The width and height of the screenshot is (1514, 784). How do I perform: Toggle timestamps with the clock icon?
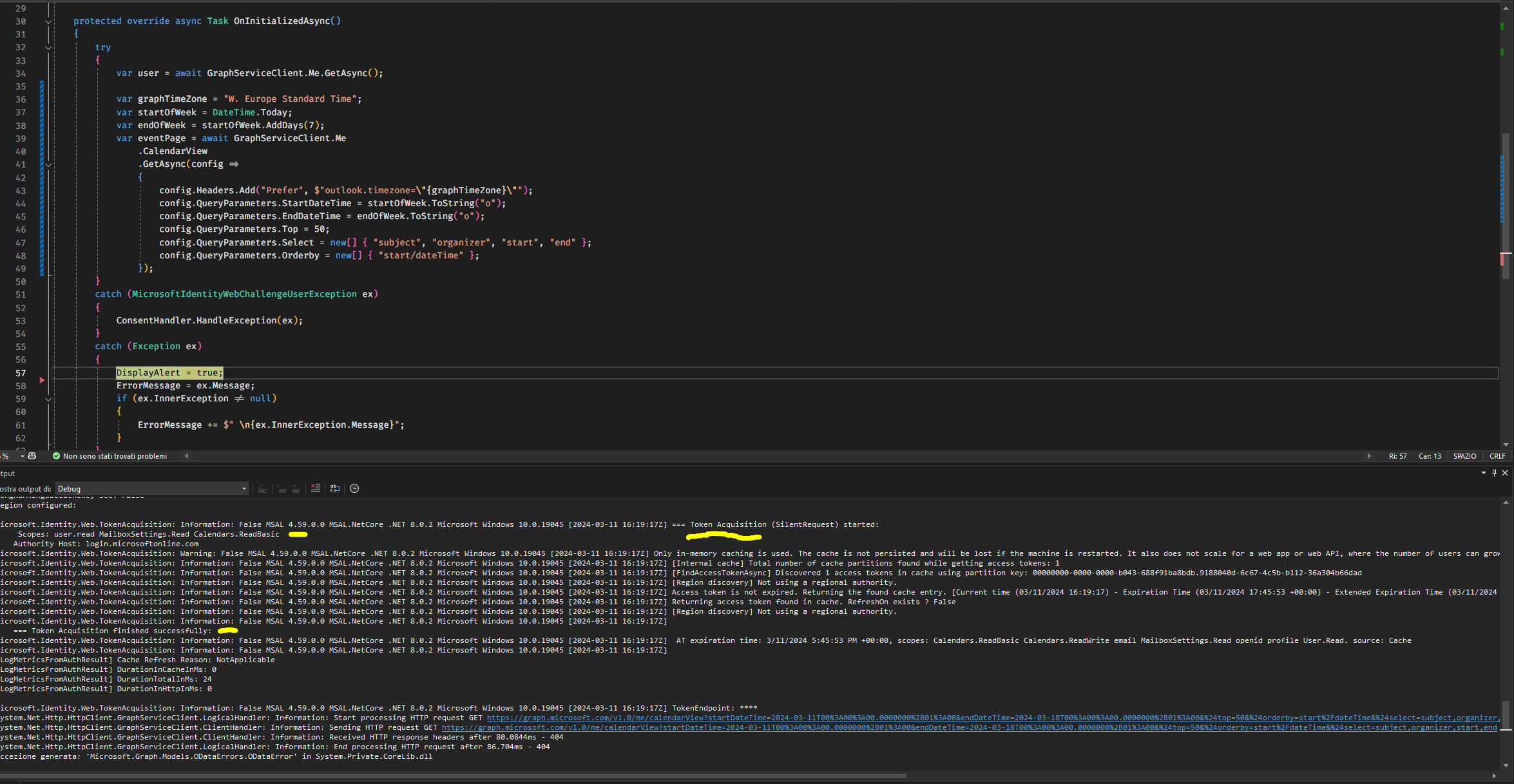coord(354,488)
